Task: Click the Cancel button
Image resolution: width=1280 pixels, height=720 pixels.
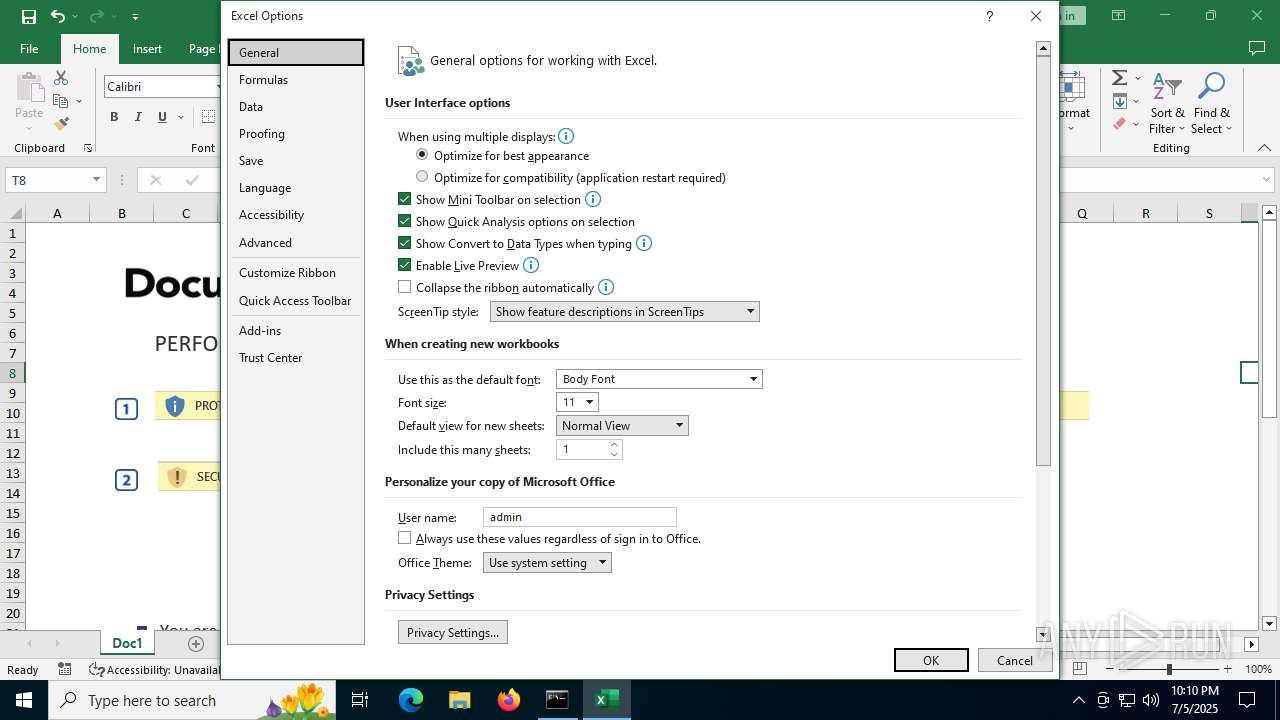Action: pyautogui.click(x=1014, y=660)
